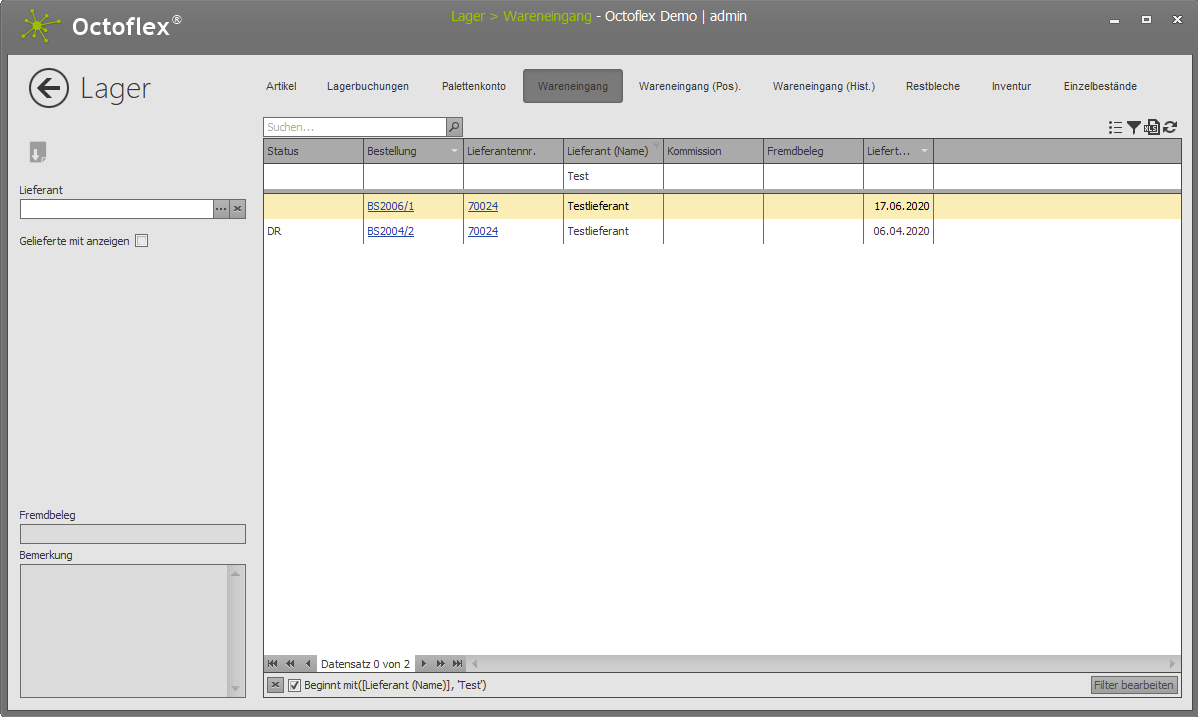This screenshot has height=717, width=1198.
Task: Remove the active filter with X button
Action: (x=276, y=685)
